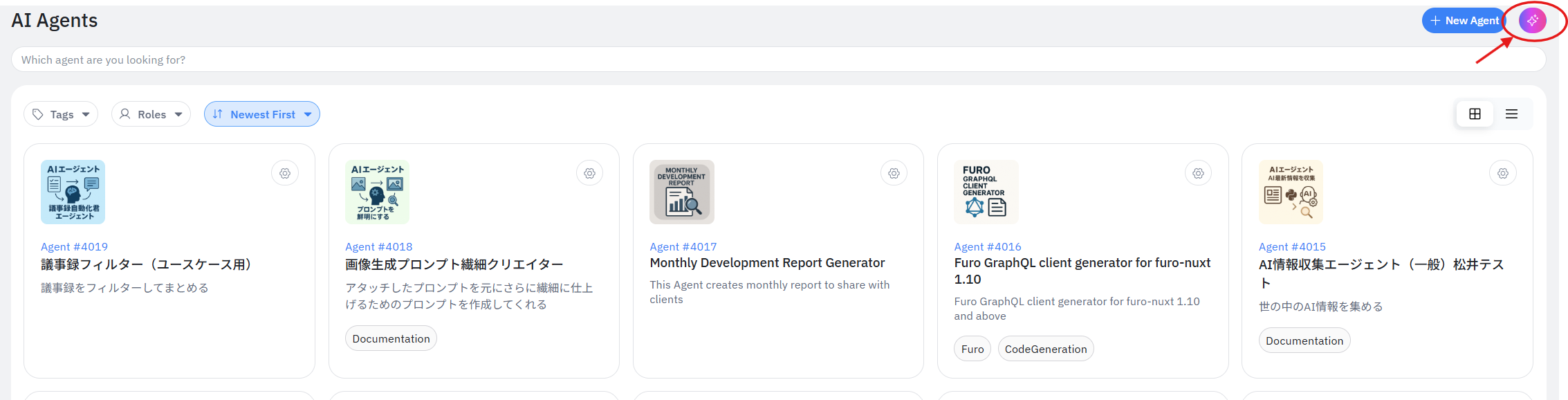Open the Agent #4017 link
Viewport: 1568px width, 400px height.
point(683,246)
